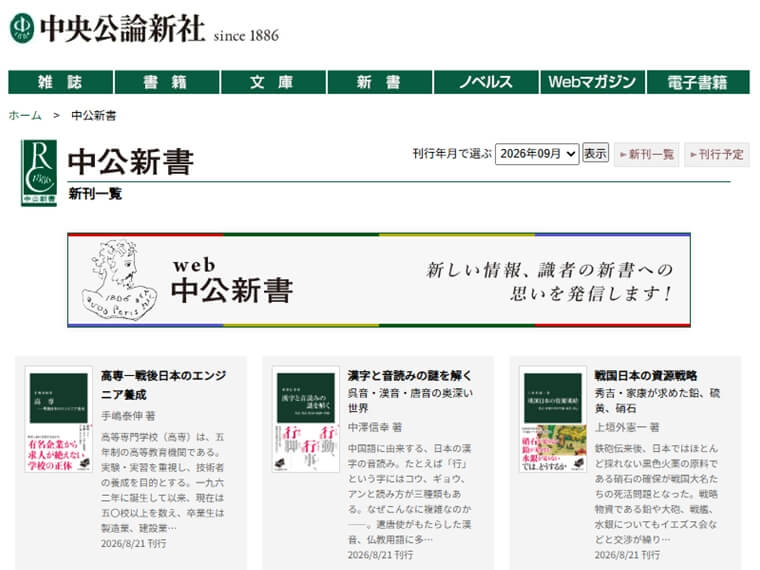Viewport: 760px width, 570px height.
Task: Click the 中央公論新社 site title text
Action: [123, 28]
